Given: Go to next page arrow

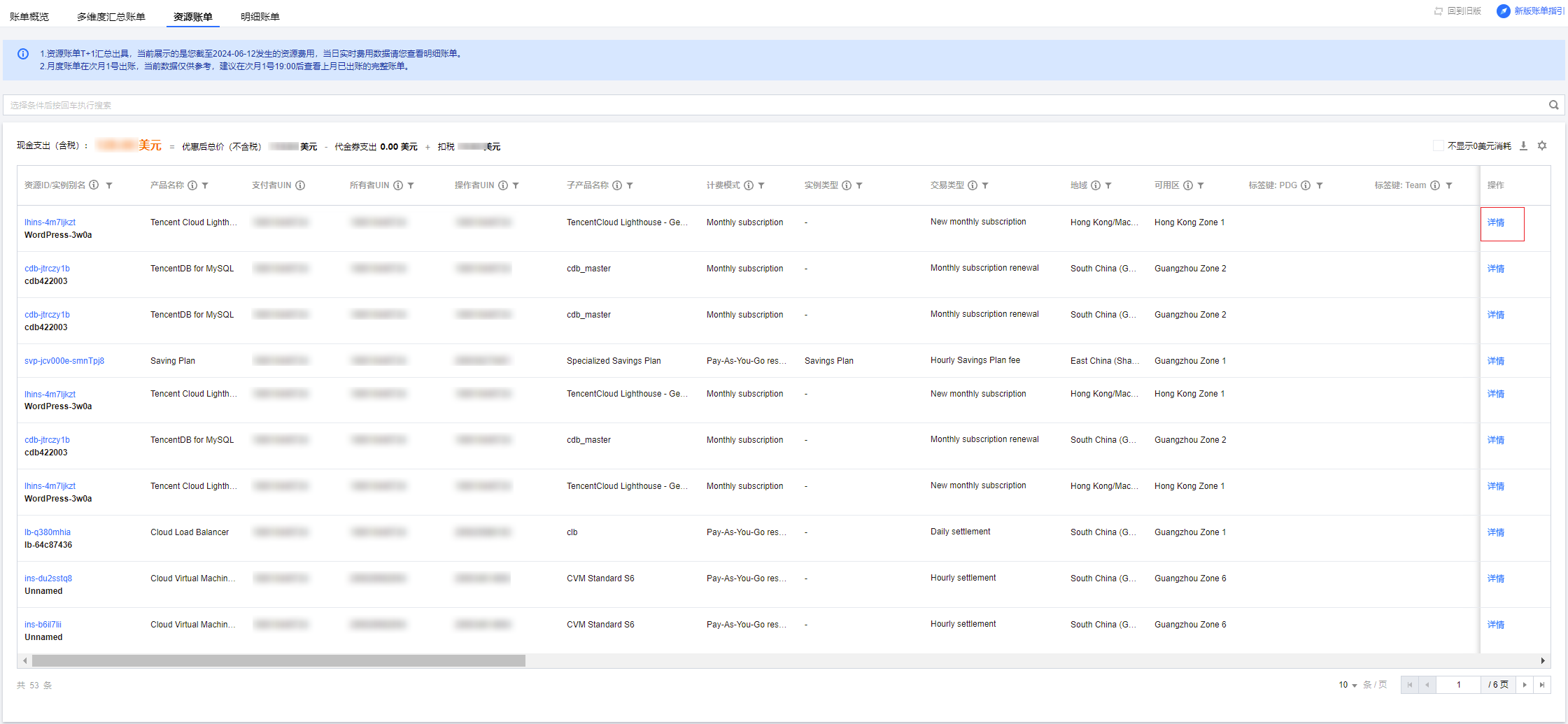Looking at the screenshot, I should 1525,685.
